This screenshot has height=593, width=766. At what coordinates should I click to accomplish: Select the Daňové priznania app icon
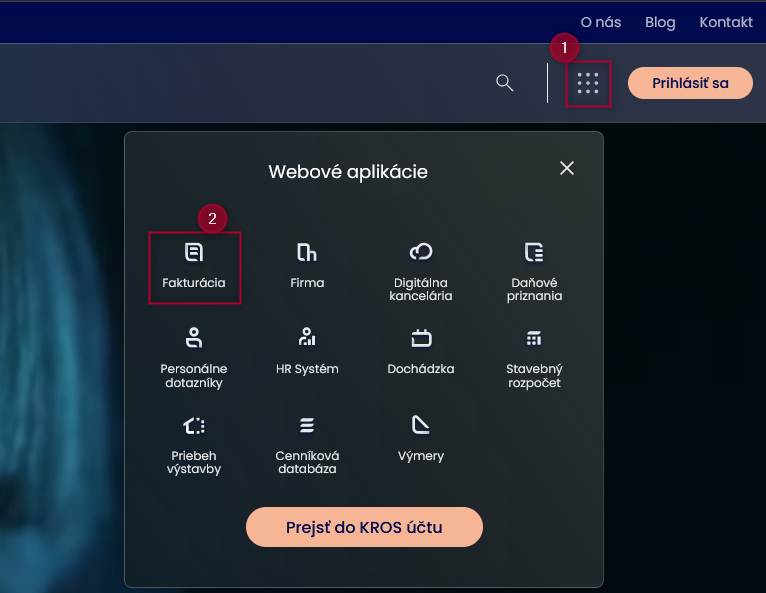(x=534, y=252)
